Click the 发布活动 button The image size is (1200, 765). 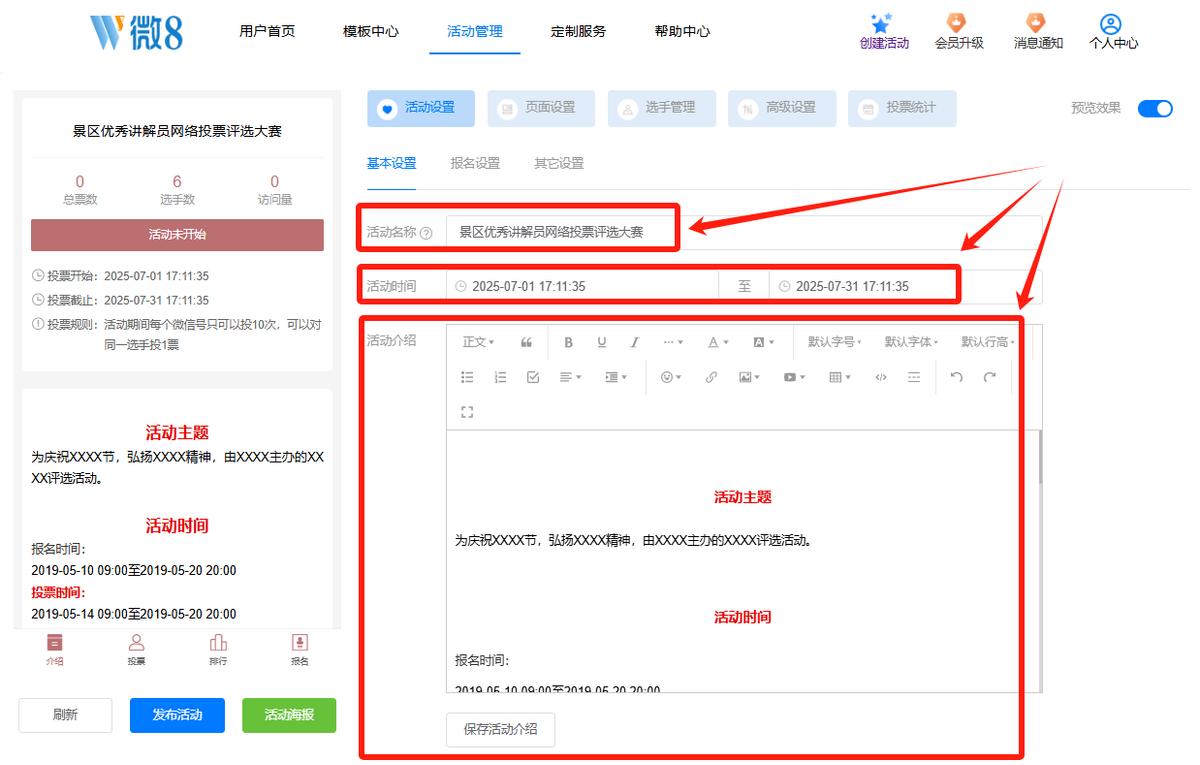coord(177,715)
